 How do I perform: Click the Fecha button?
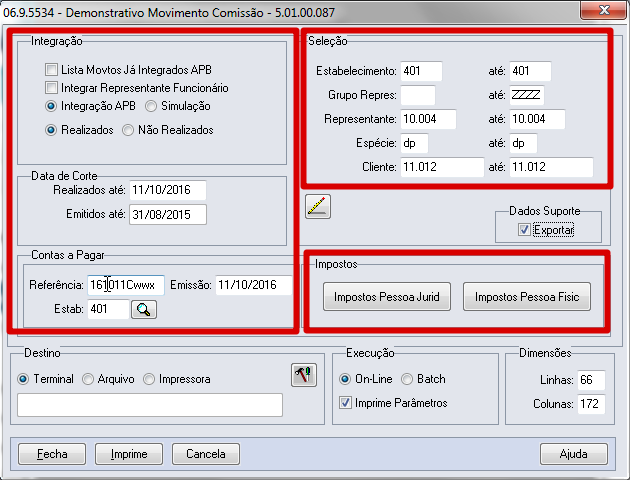click(x=52, y=454)
